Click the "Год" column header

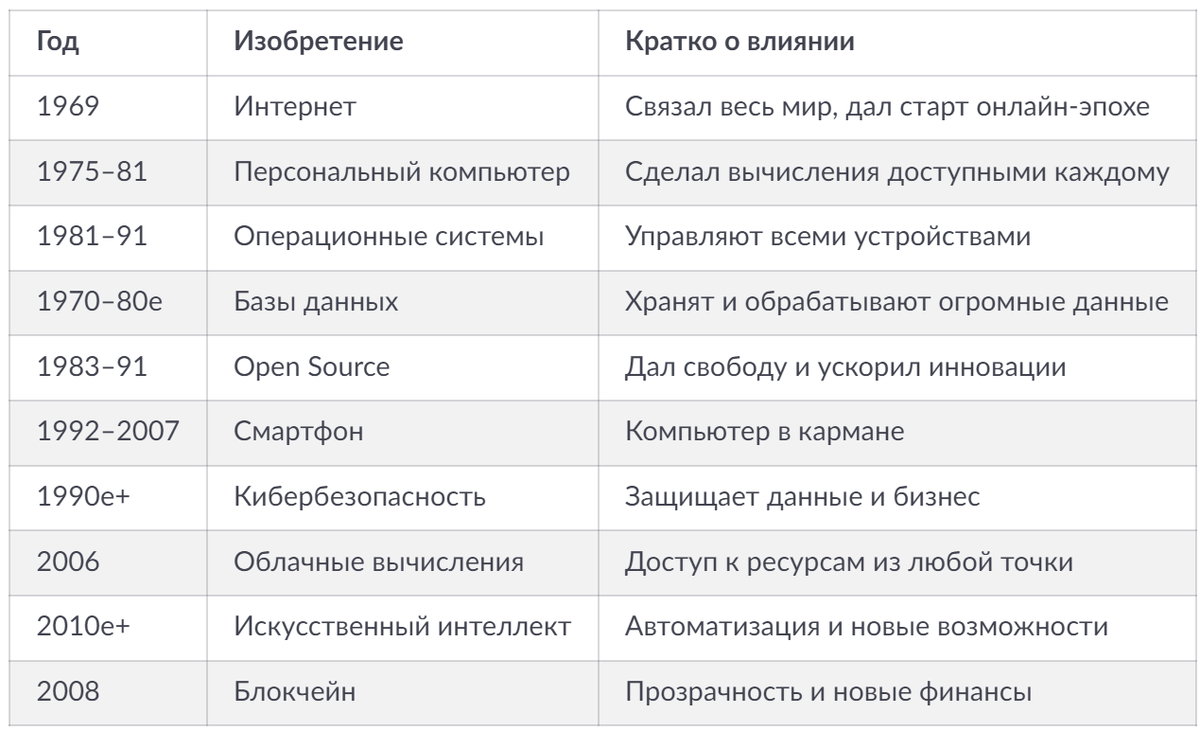[x=108, y=43]
